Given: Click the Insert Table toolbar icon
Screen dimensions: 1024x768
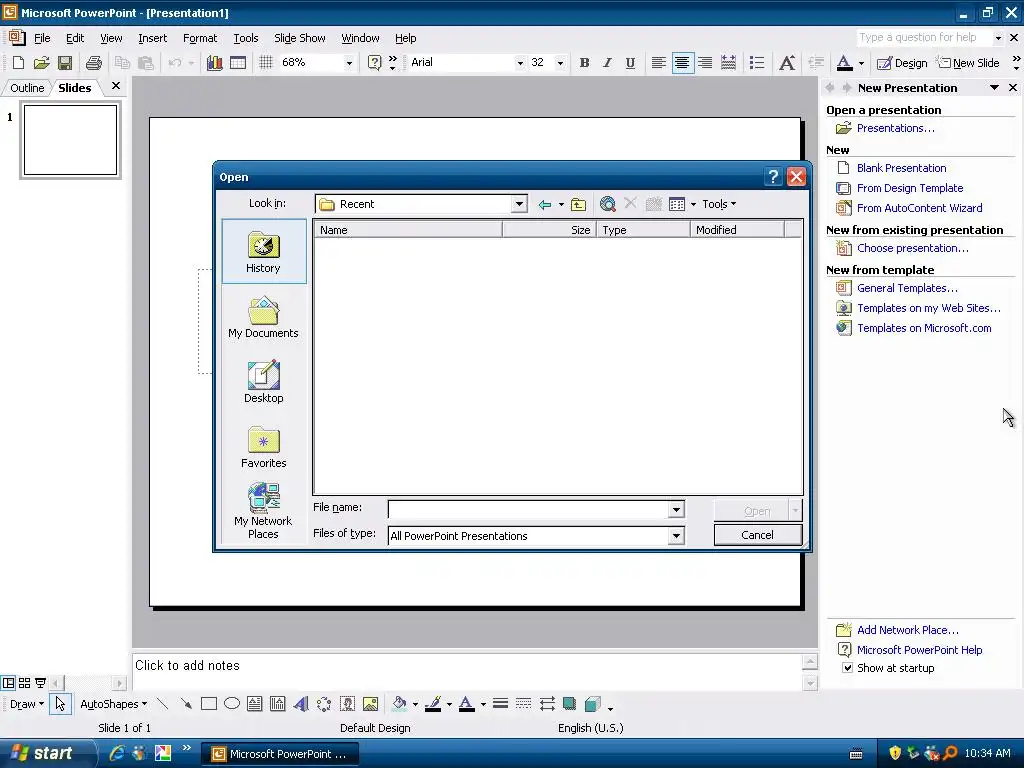Looking at the screenshot, I should [238, 63].
